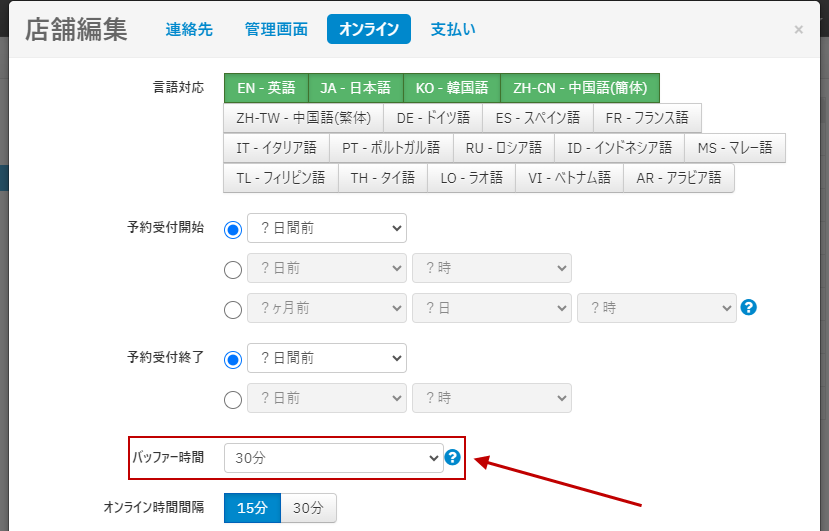The height and width of the screenshot is (531, 829).
Task: Enable ZH-TW traditional Chinese language
Action: click(304, 118)
